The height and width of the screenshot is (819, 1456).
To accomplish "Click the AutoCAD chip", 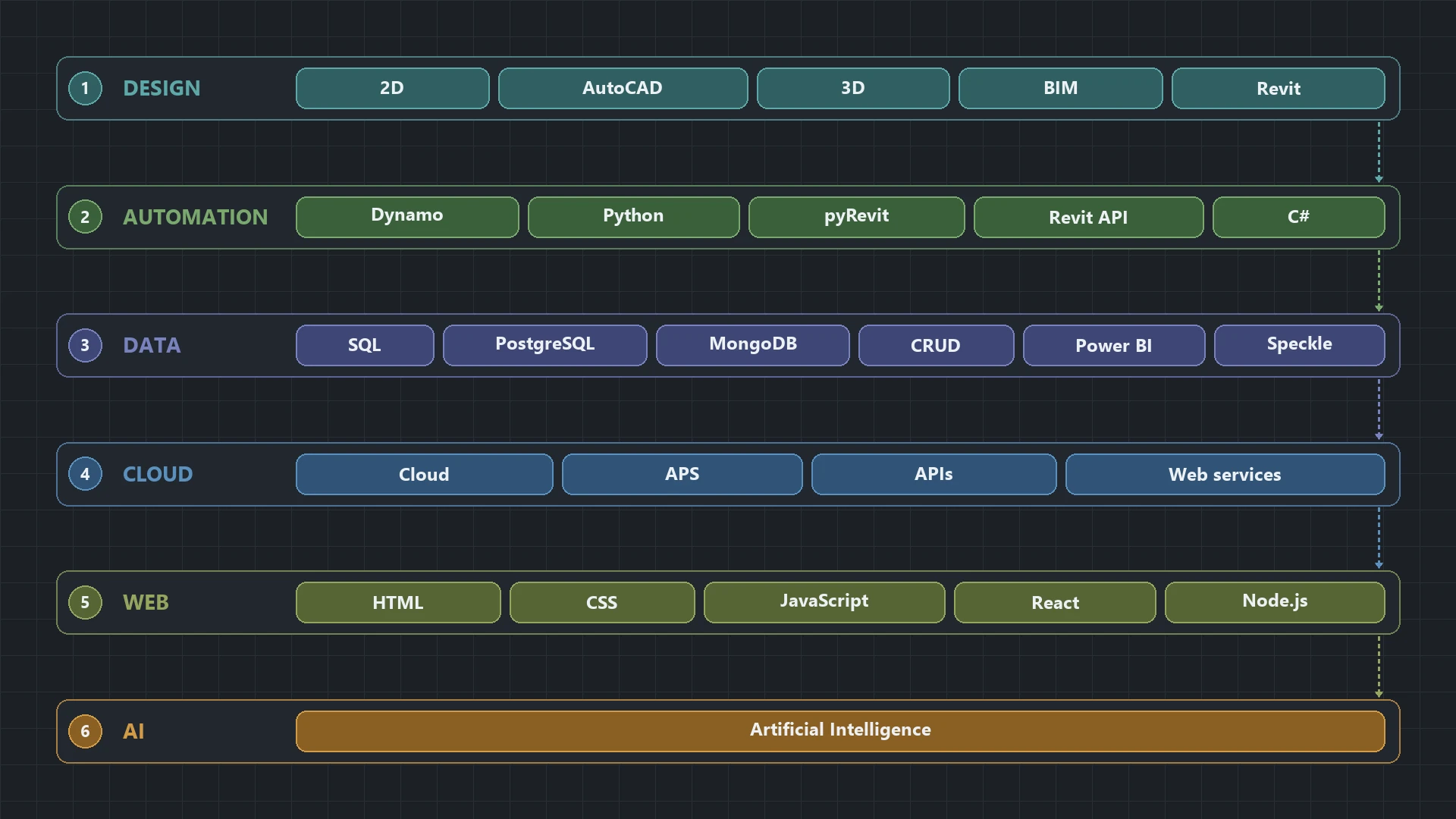I will point(623,88).
